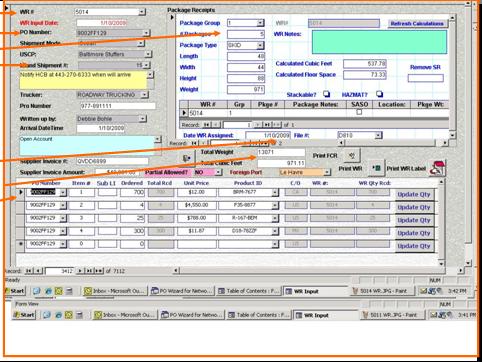482x362 pixels.
Task: Click Update Qty for item 4 row
Action: pos(414,233)
